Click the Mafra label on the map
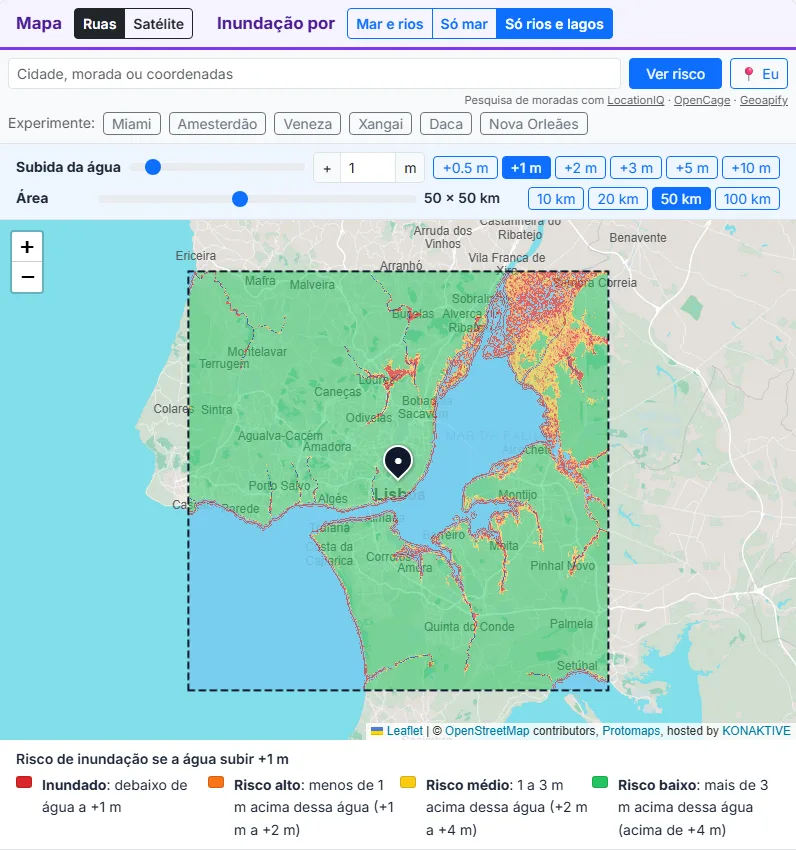 click(x=260, y=281)
